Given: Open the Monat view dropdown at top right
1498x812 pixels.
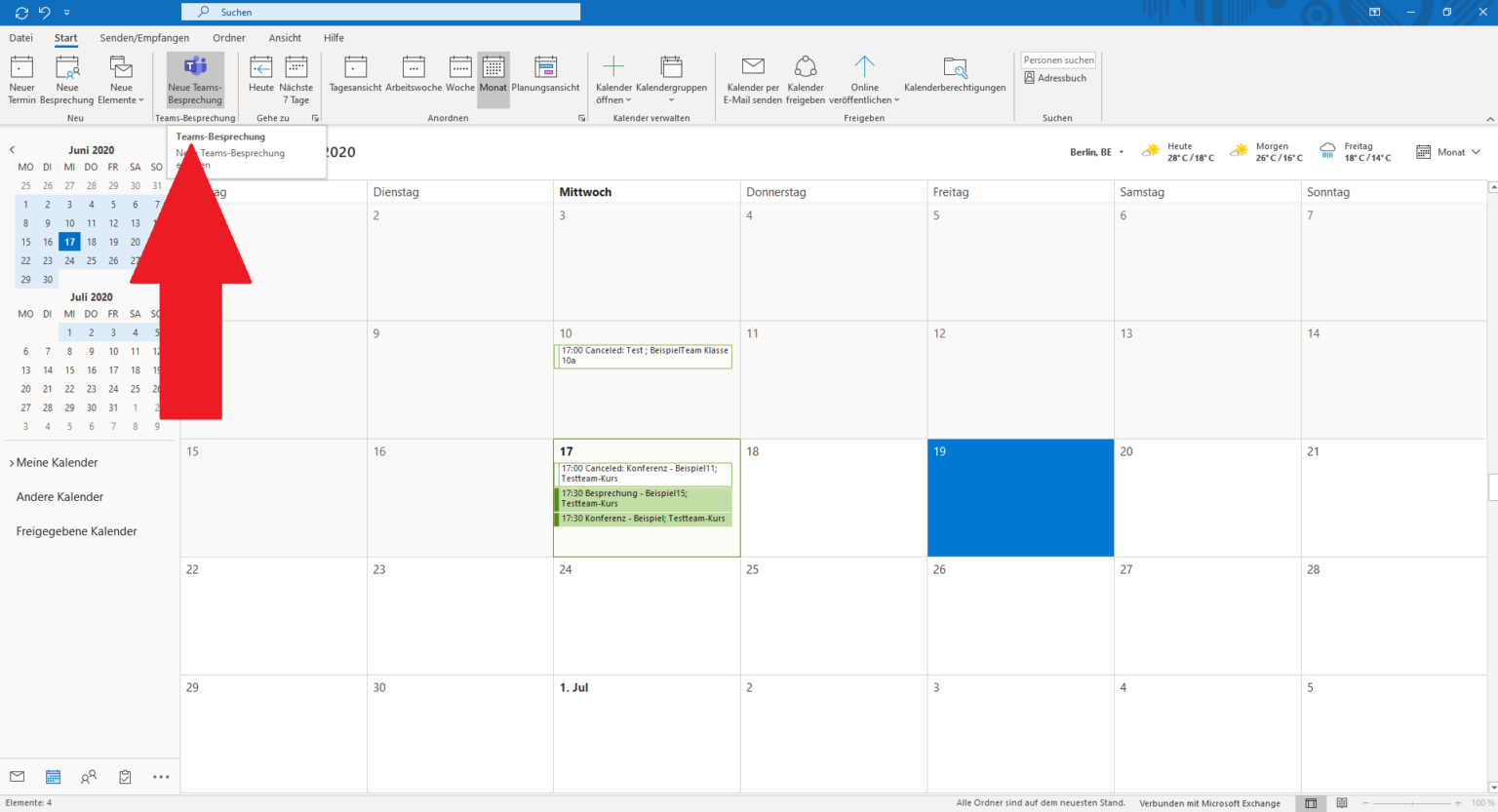Looking at the screenshot, I should click(1449, 152).
